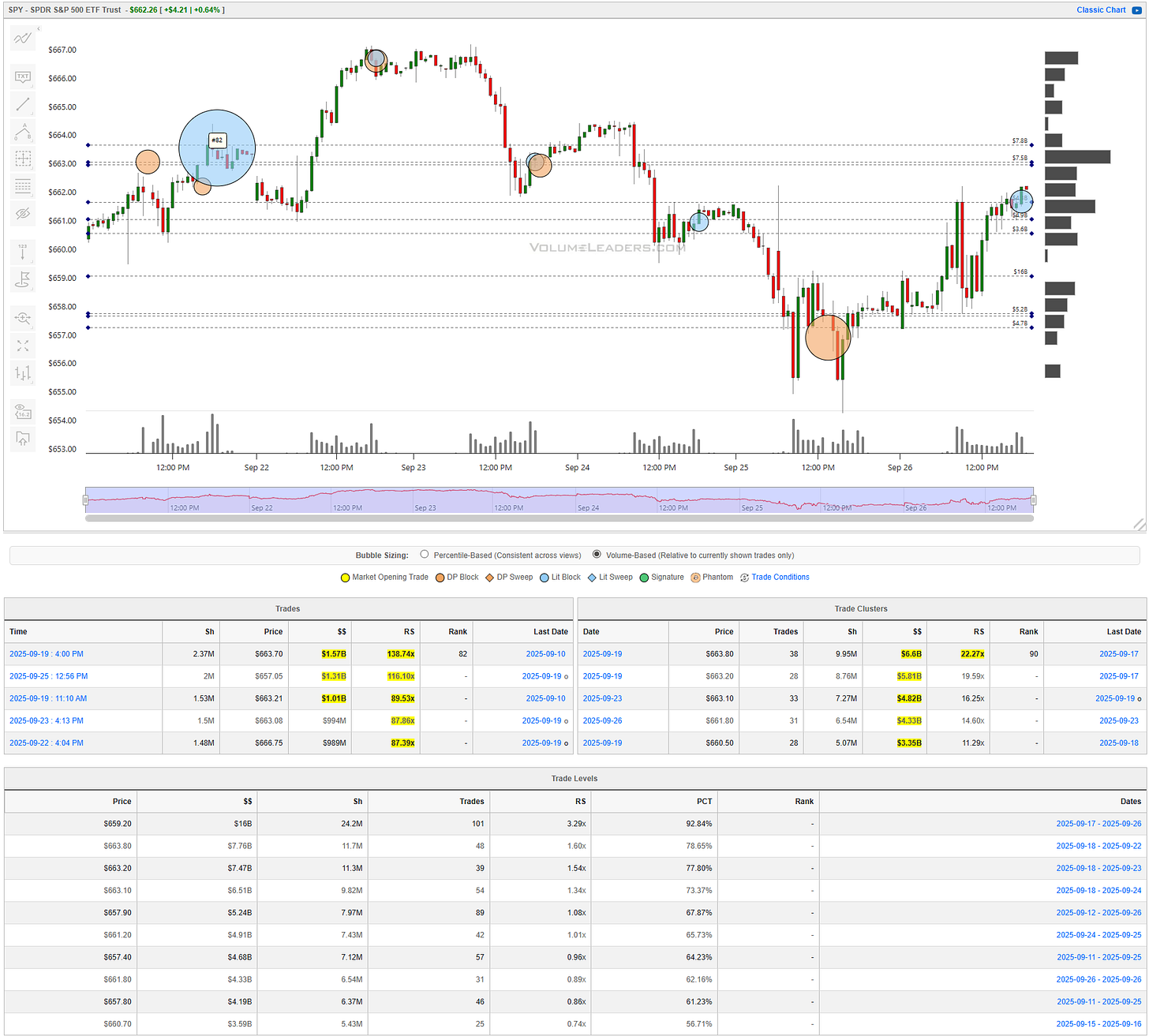Open cluster date 2025-09-26 link
This screenshot has width=1149, height=1036.
coord(602,720)
